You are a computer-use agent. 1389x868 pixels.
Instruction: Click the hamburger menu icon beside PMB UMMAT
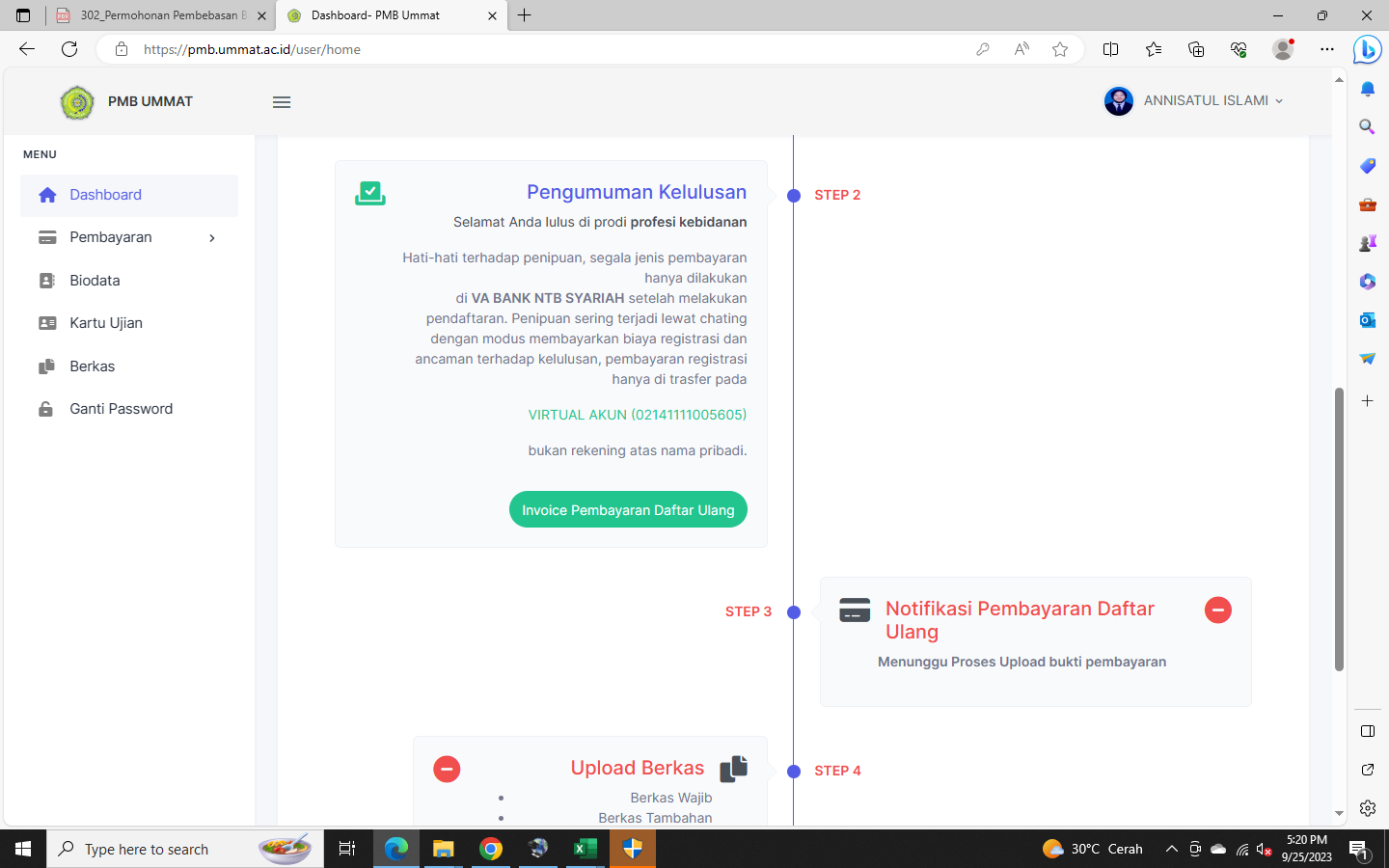click(282, 102)
